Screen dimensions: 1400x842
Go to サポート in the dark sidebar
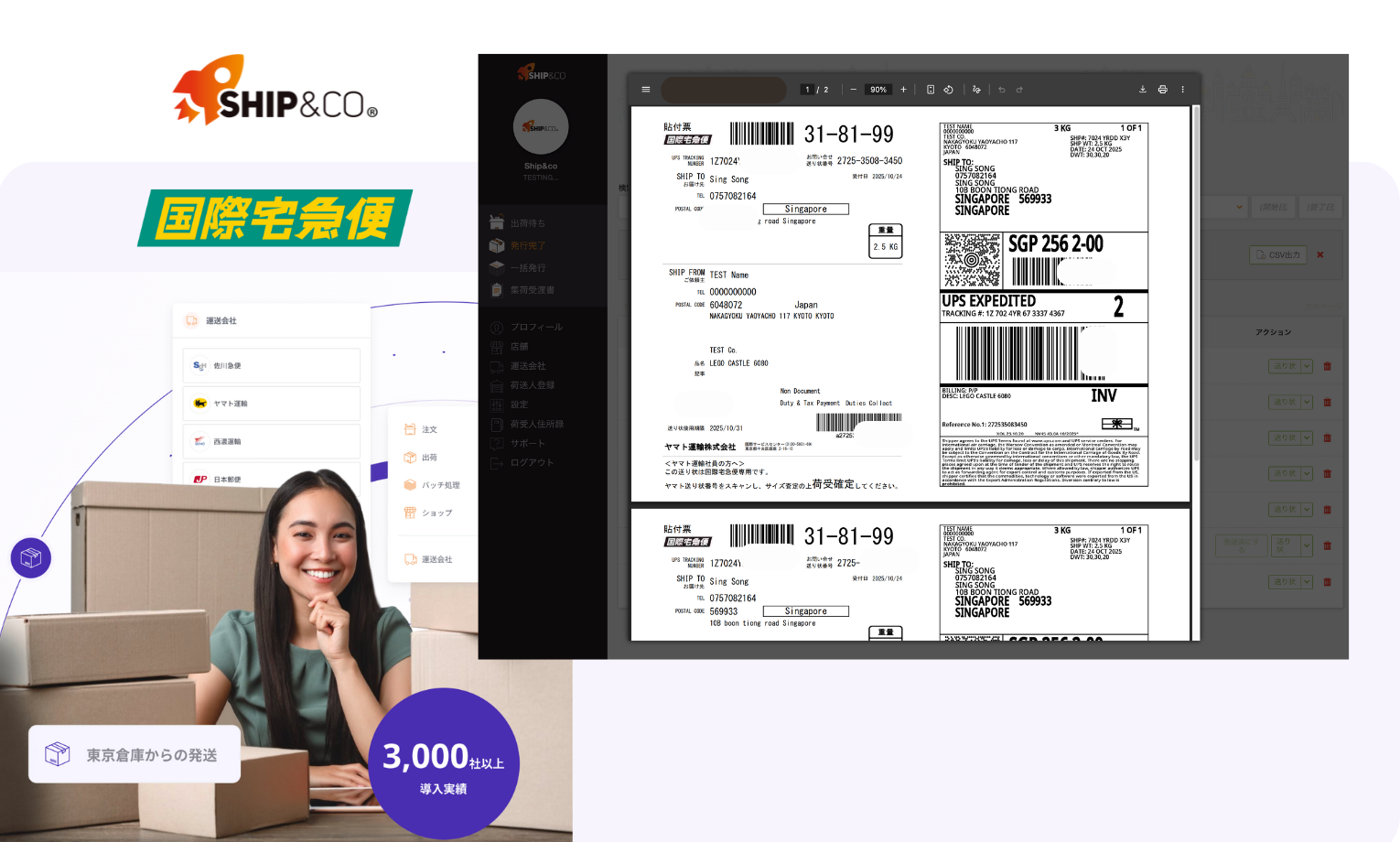click(527, 443)
